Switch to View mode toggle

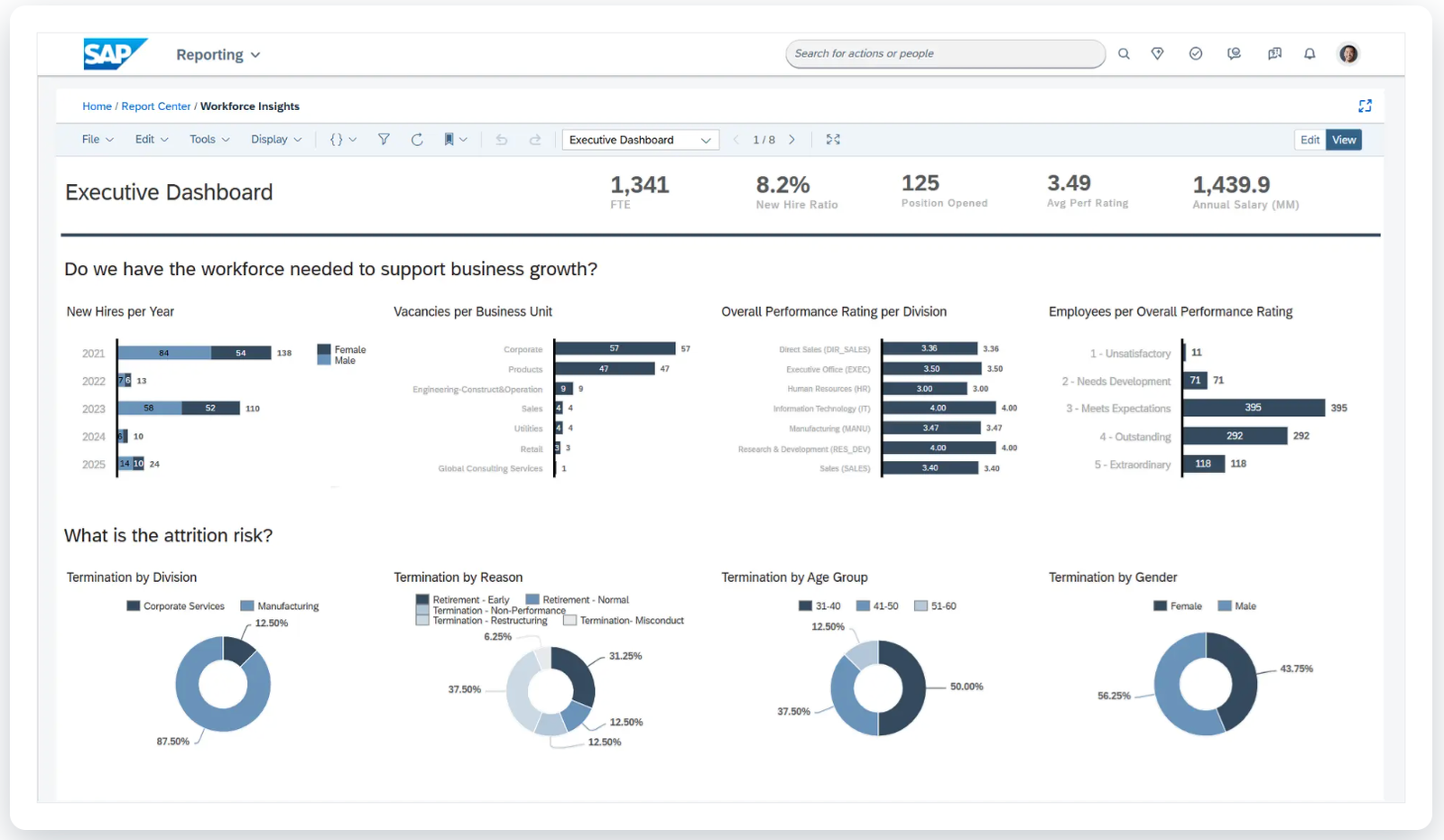[1344, 140]
